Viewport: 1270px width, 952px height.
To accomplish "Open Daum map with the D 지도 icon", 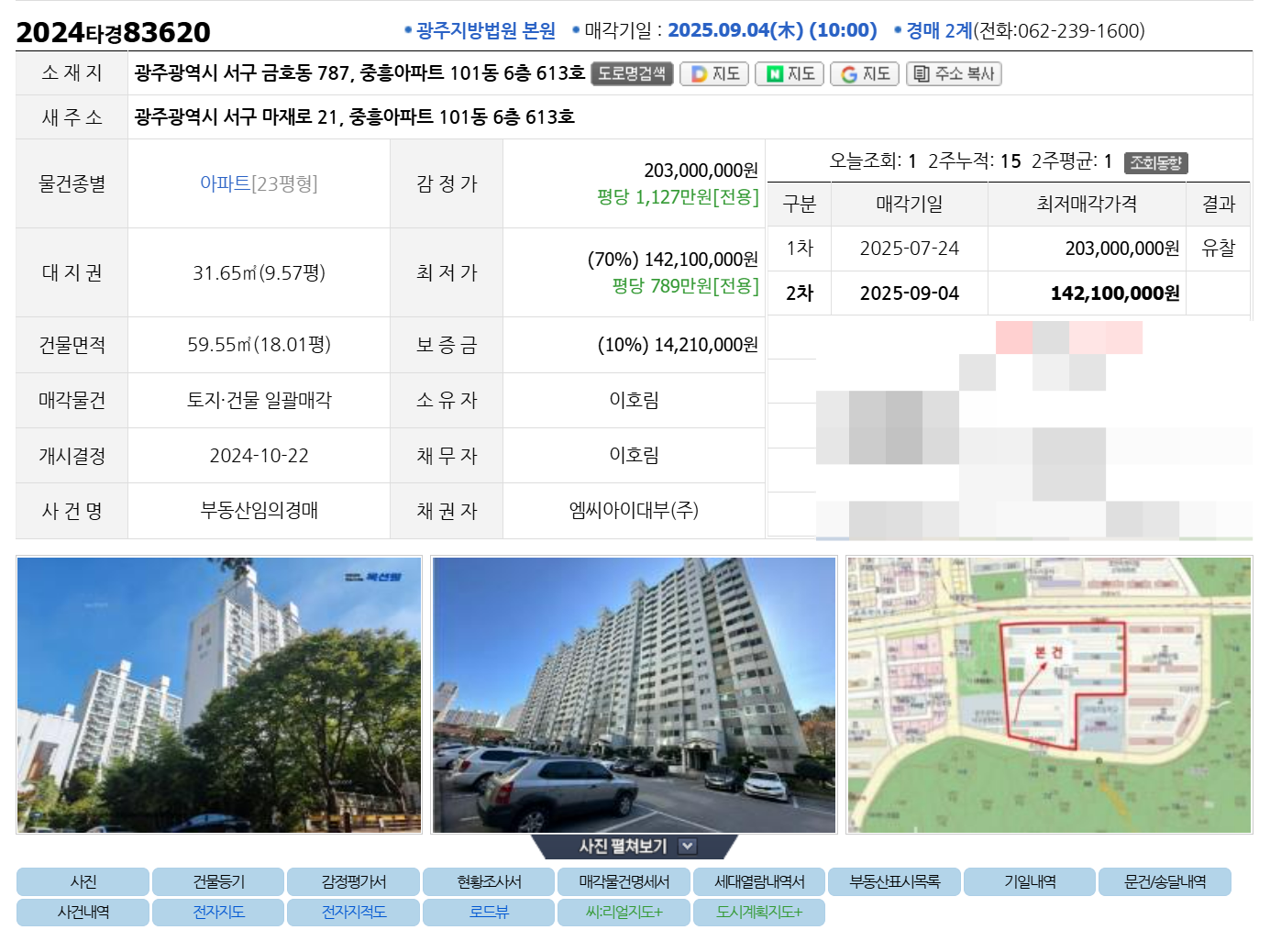I will pos(713,73).
